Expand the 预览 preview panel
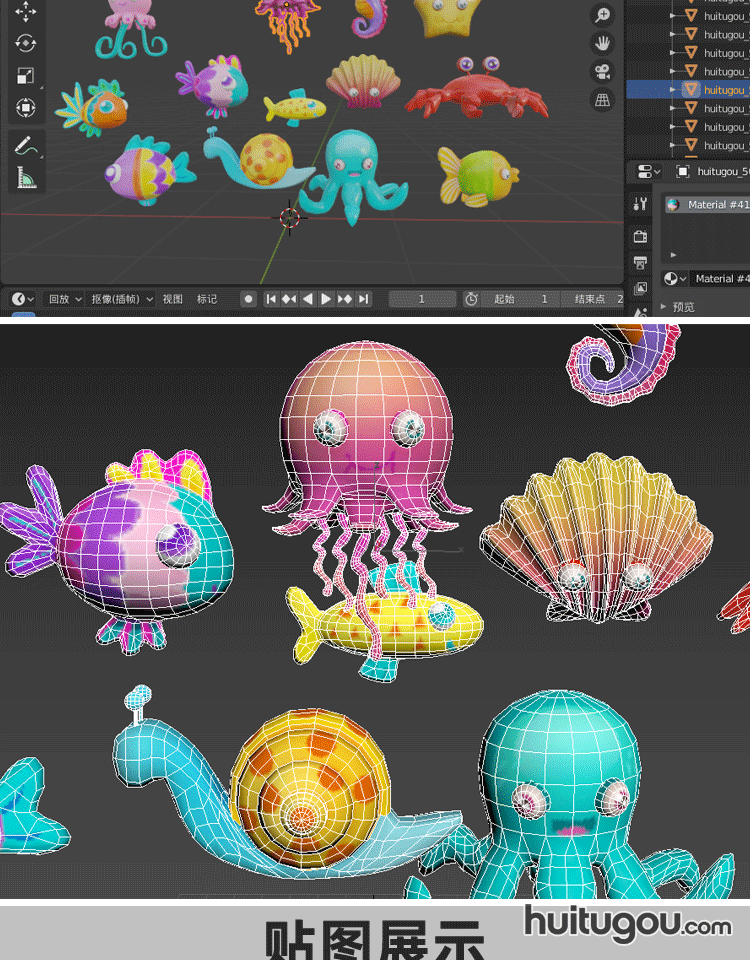The image size is (750, 960). 683,307
